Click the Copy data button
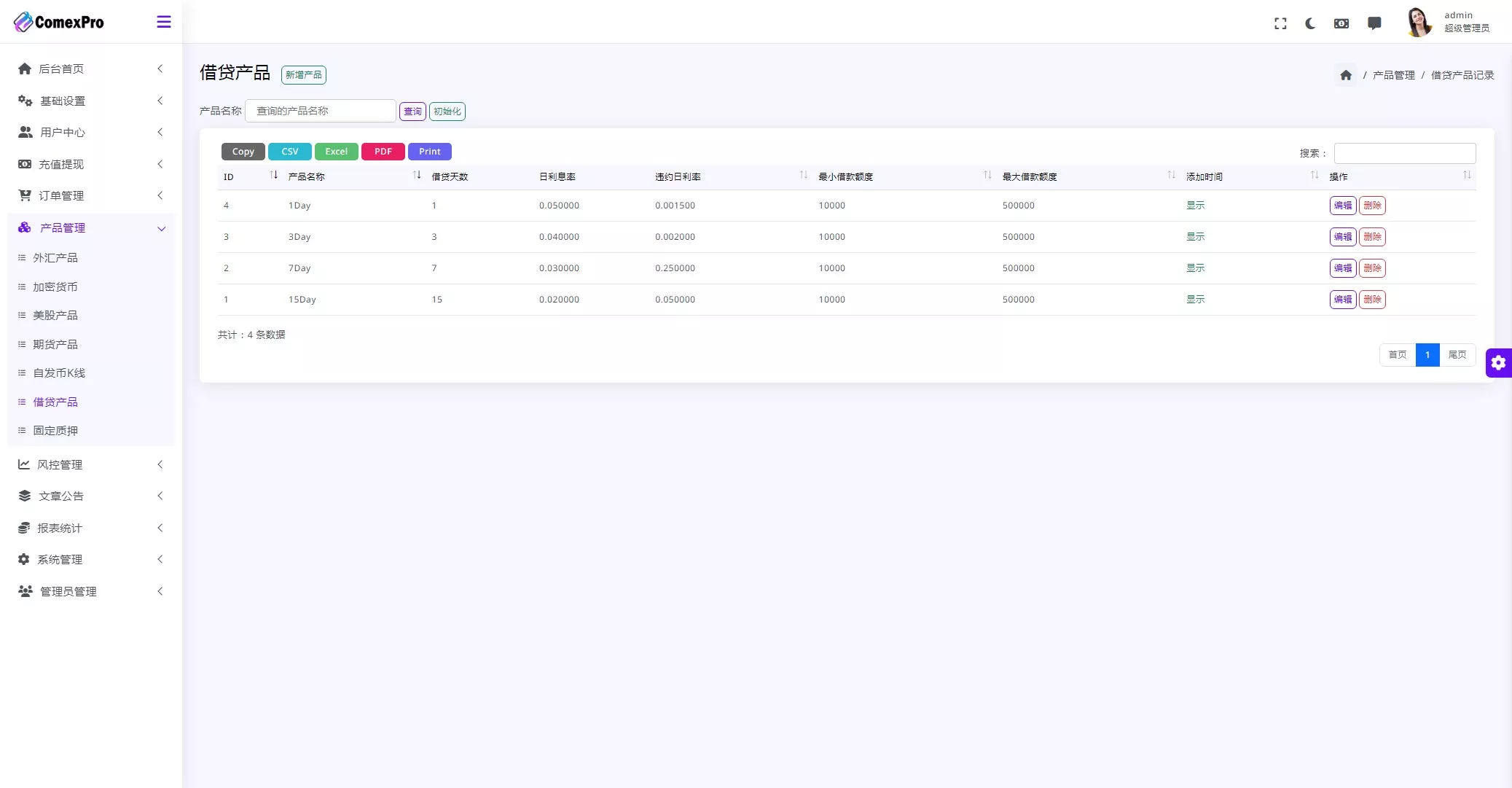Screen dimensions: 1512x788 pos(243,151)
